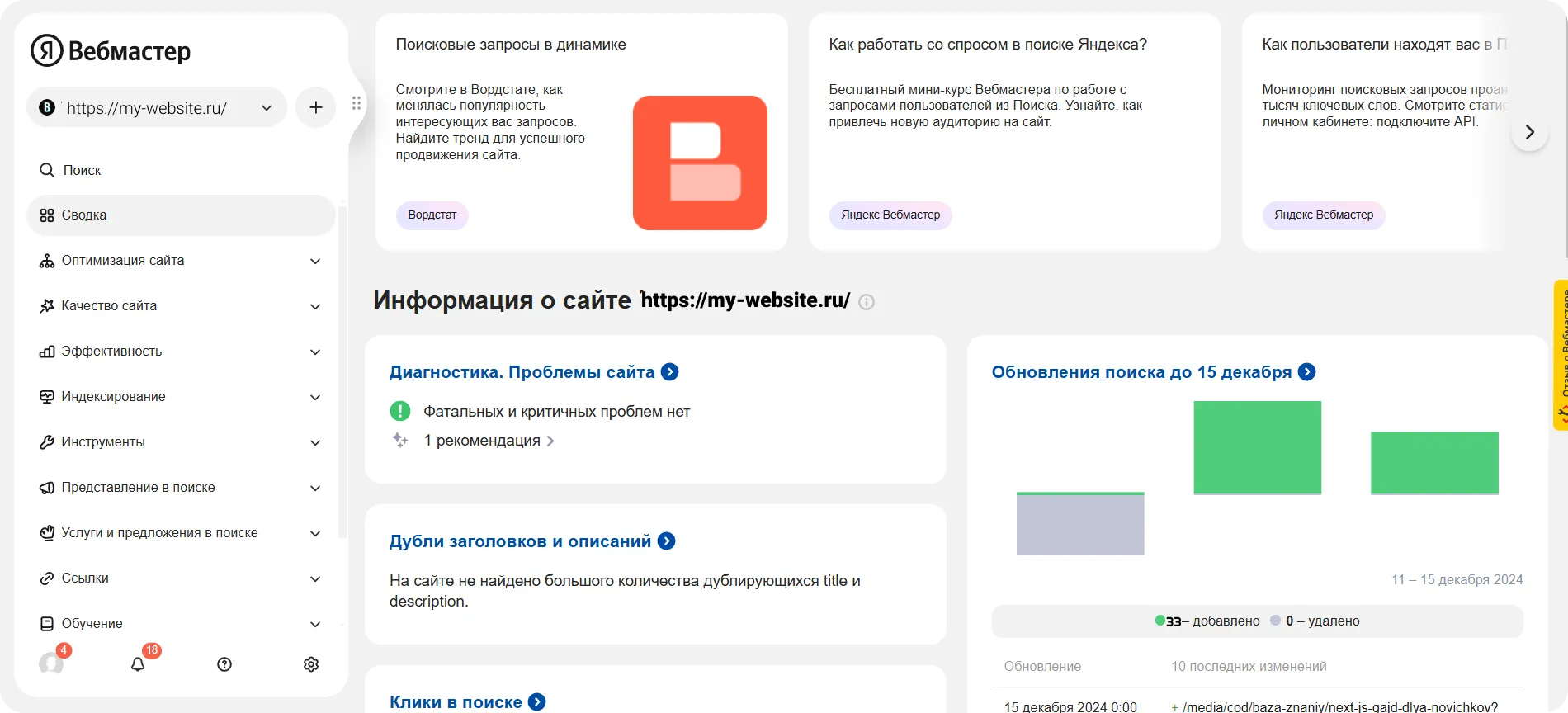The width and height of the screenshot is (1568, 713).
Task: Click Яндекс Вебмастер tag on the мониторинг card
Action: tap(1324, 215)
